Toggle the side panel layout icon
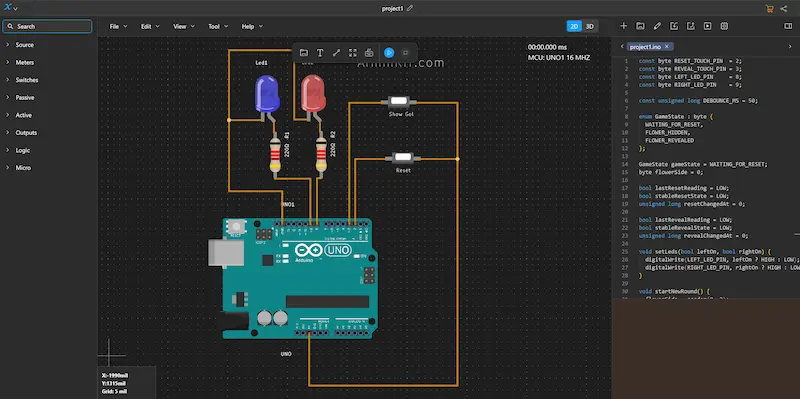Image resolution: width=800 pixels, height=399 pixels. [x=788, y=26]
